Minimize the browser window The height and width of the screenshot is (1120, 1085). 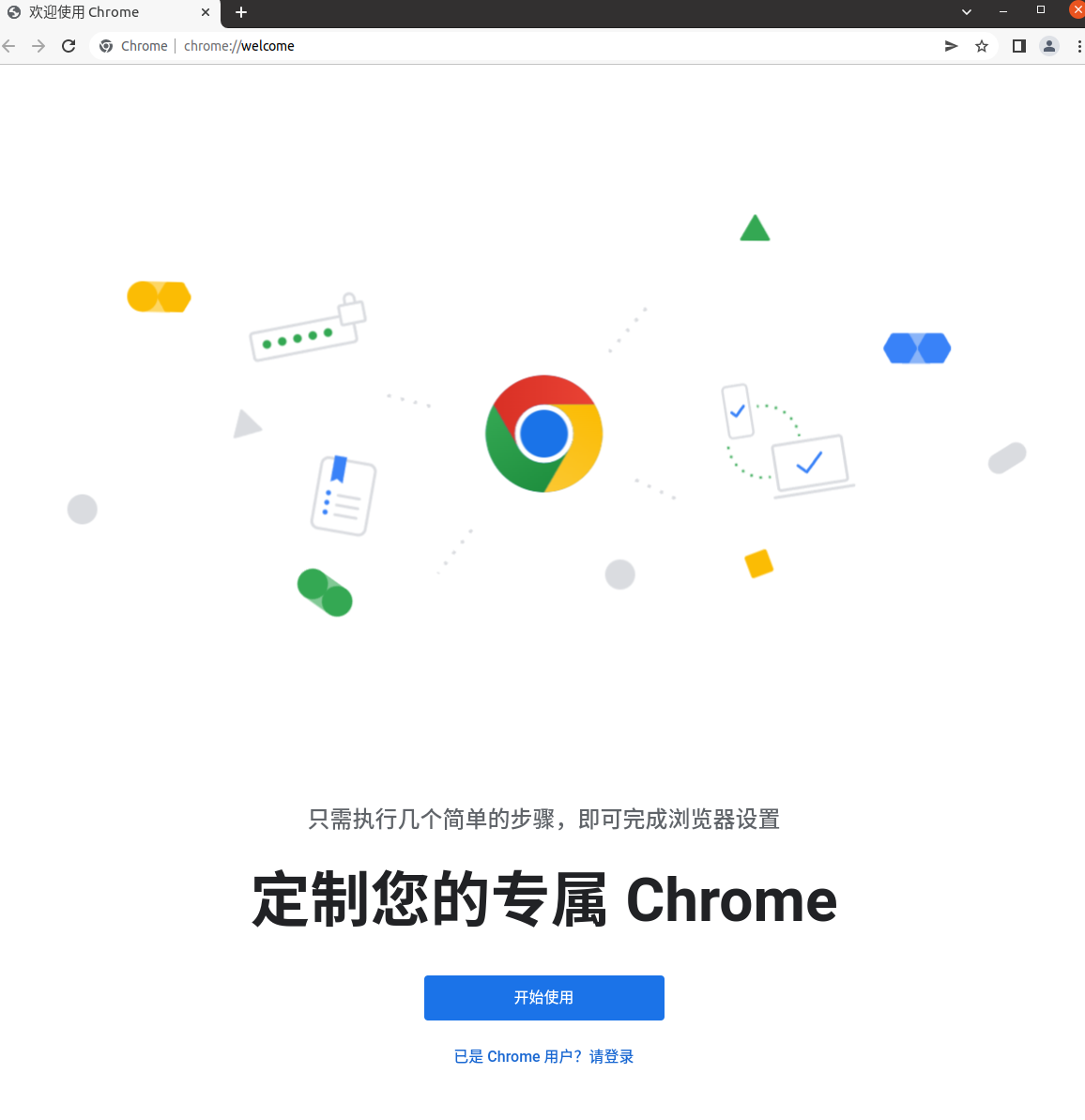tap(1003, 11)
